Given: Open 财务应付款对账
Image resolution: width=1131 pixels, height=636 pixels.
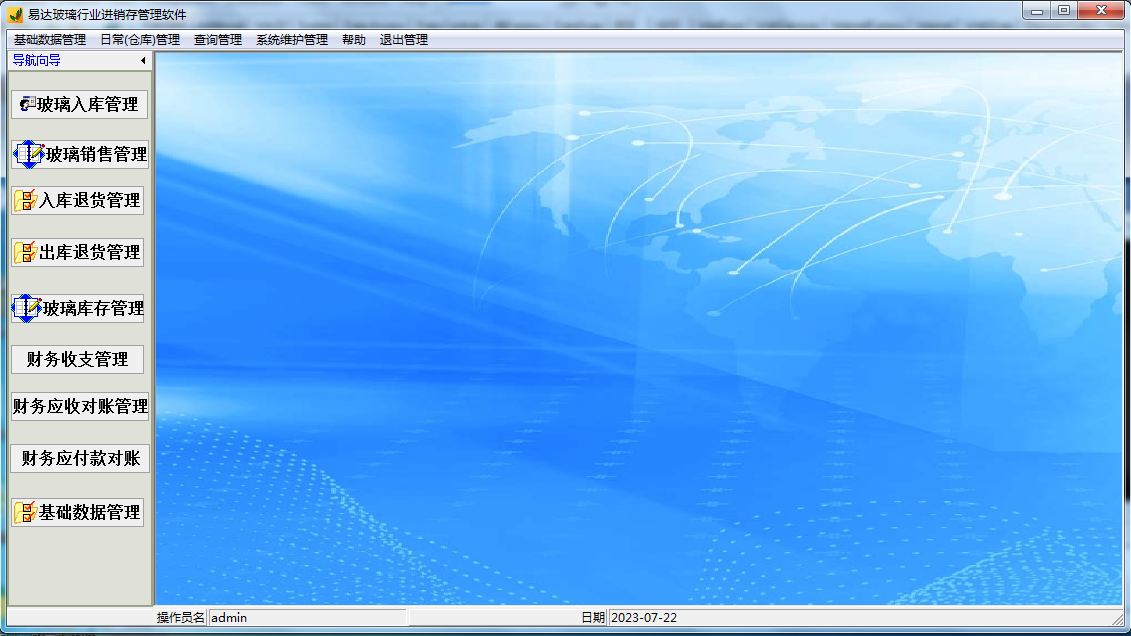Looking at the screenshot, I should [x=78, y=458].
